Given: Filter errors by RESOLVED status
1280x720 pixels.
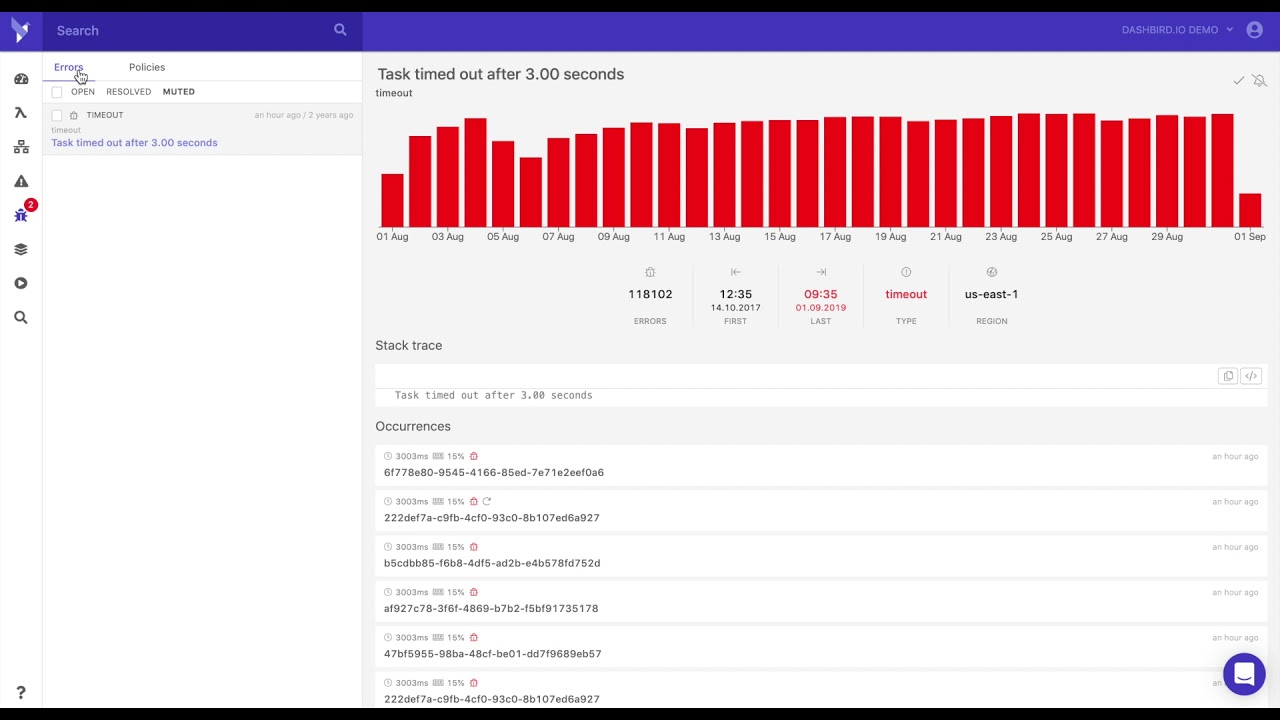Looking at the screenshot, I should pos(129,92).
